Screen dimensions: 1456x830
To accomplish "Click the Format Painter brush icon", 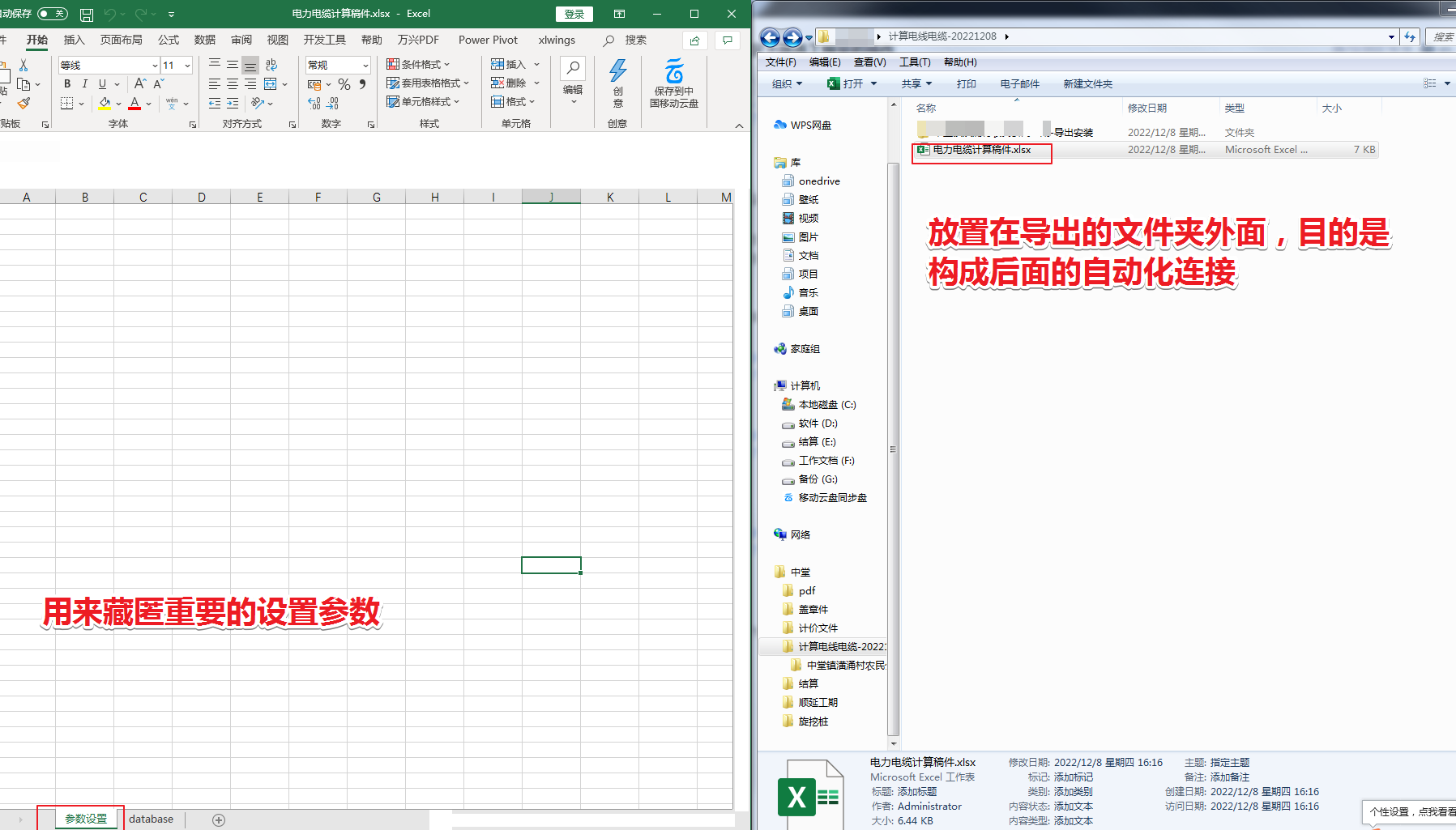I will coord(23,103).
